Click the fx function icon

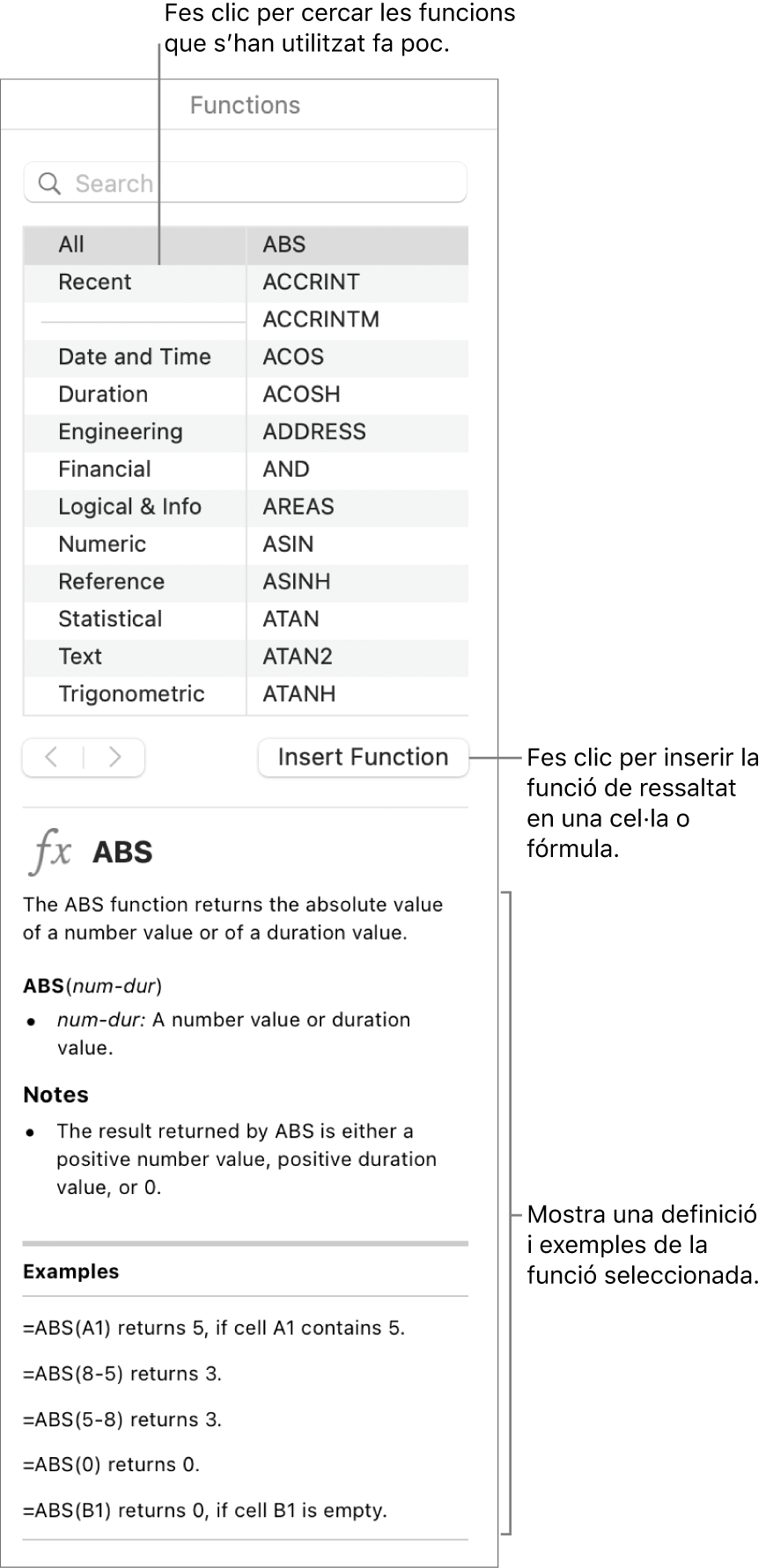click(51, 853)
